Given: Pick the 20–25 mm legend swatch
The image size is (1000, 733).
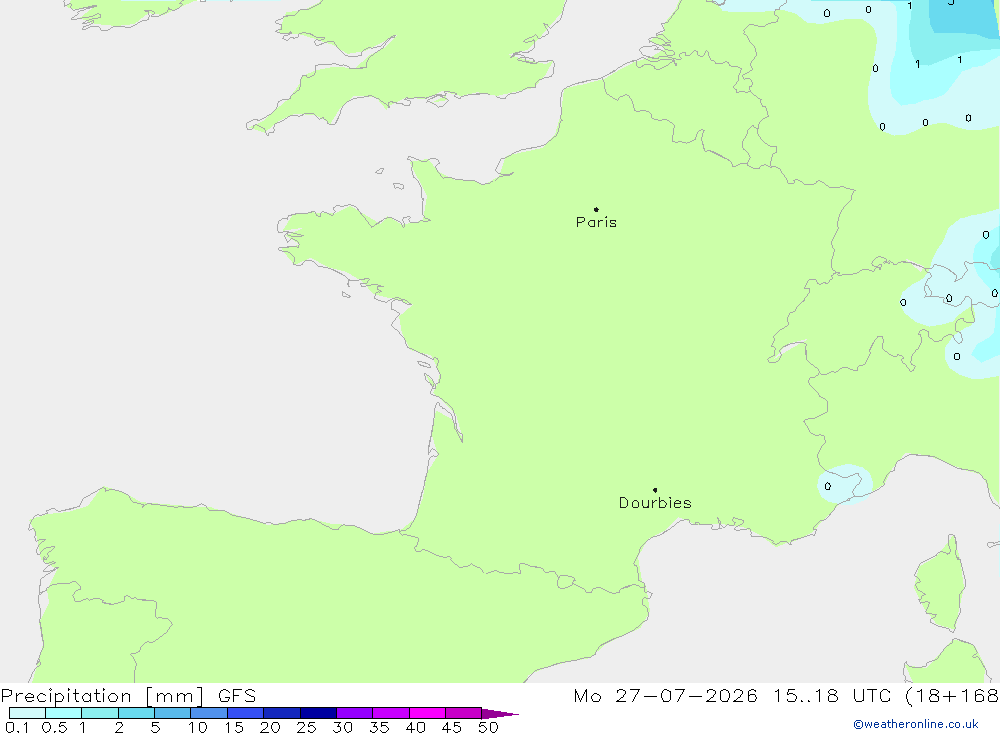Looking at the screenshot, I should (x=281, y=713).
